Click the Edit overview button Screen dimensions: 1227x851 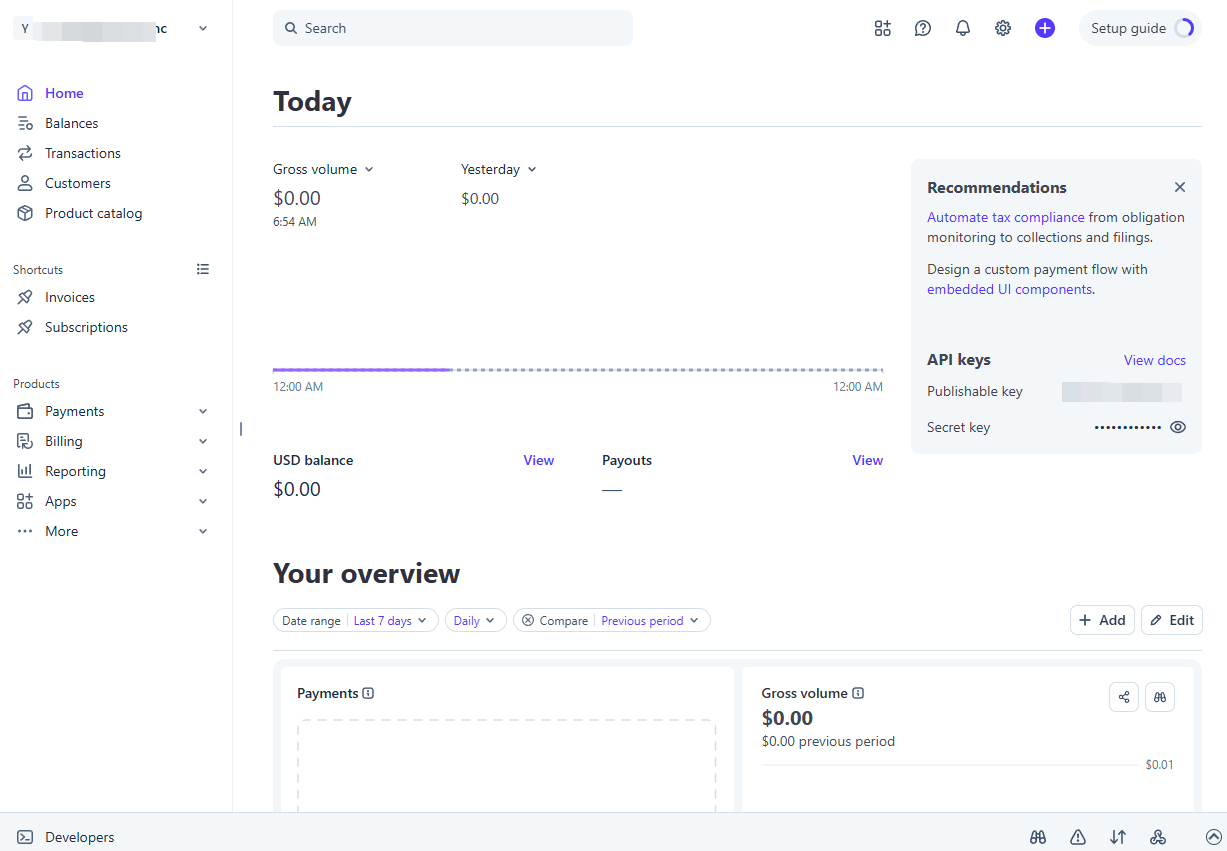tap(1172, 620)
